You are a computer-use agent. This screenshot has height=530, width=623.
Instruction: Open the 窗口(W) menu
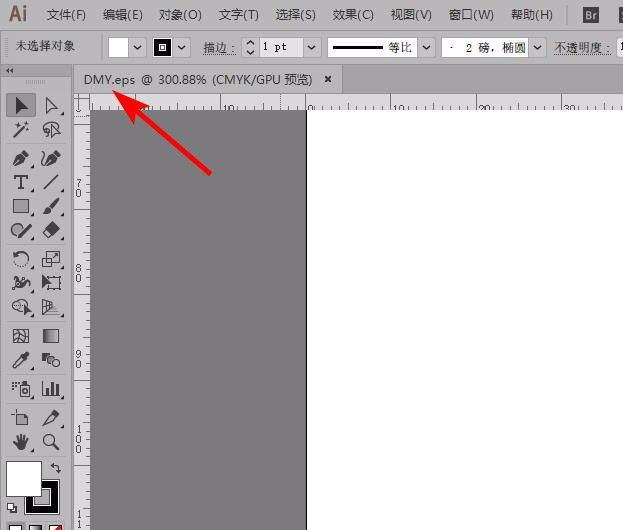pyautogui.click(x=471, y=15)
